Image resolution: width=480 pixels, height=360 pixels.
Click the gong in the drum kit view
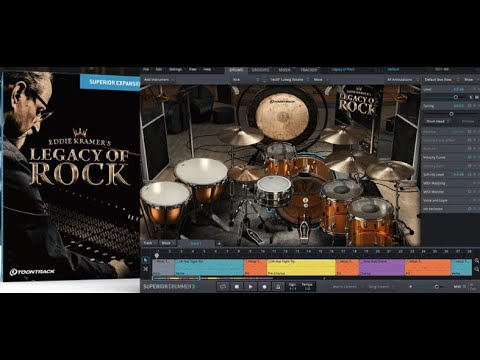click(x=282, y=117)
